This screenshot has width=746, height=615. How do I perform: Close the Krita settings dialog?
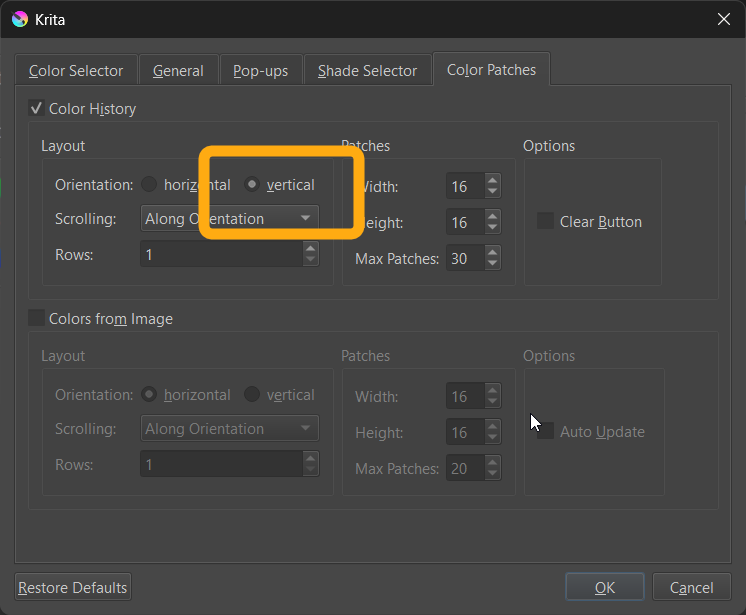pos(723,19)
